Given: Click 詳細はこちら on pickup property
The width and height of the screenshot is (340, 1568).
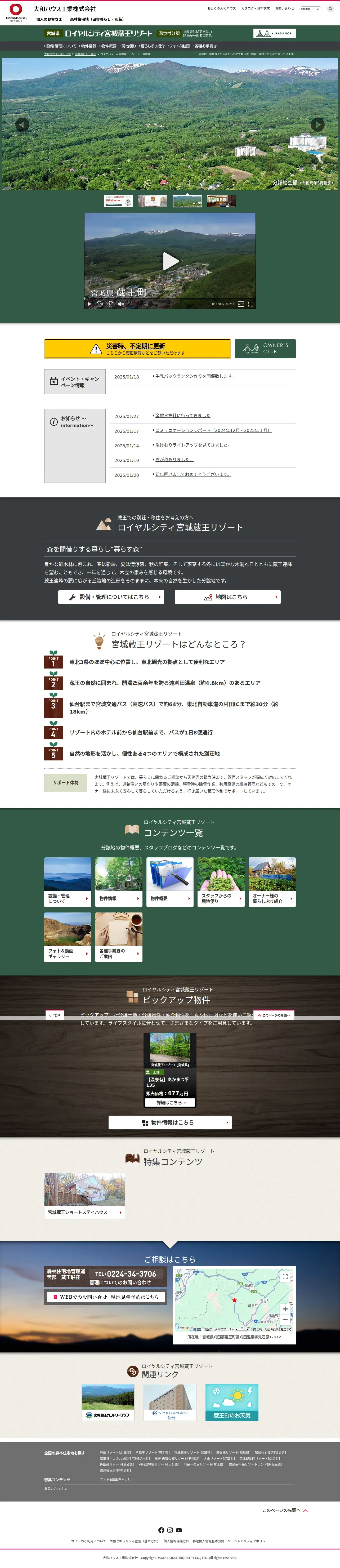Looking at the screenshot, I should click(170, 1102).
